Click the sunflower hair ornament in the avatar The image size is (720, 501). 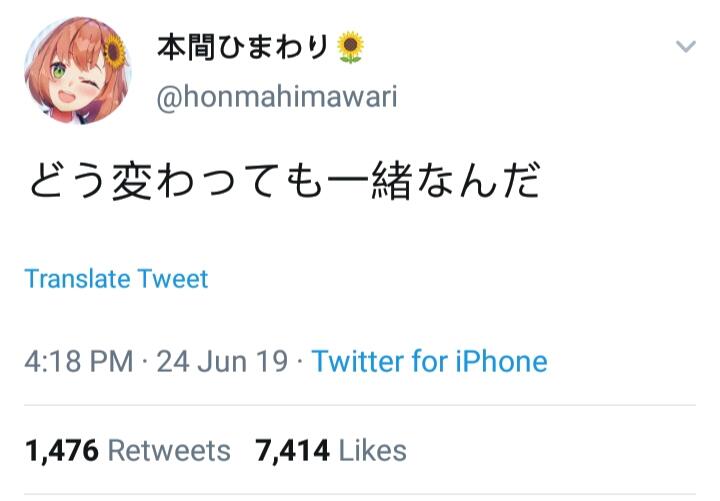point(115,51)
